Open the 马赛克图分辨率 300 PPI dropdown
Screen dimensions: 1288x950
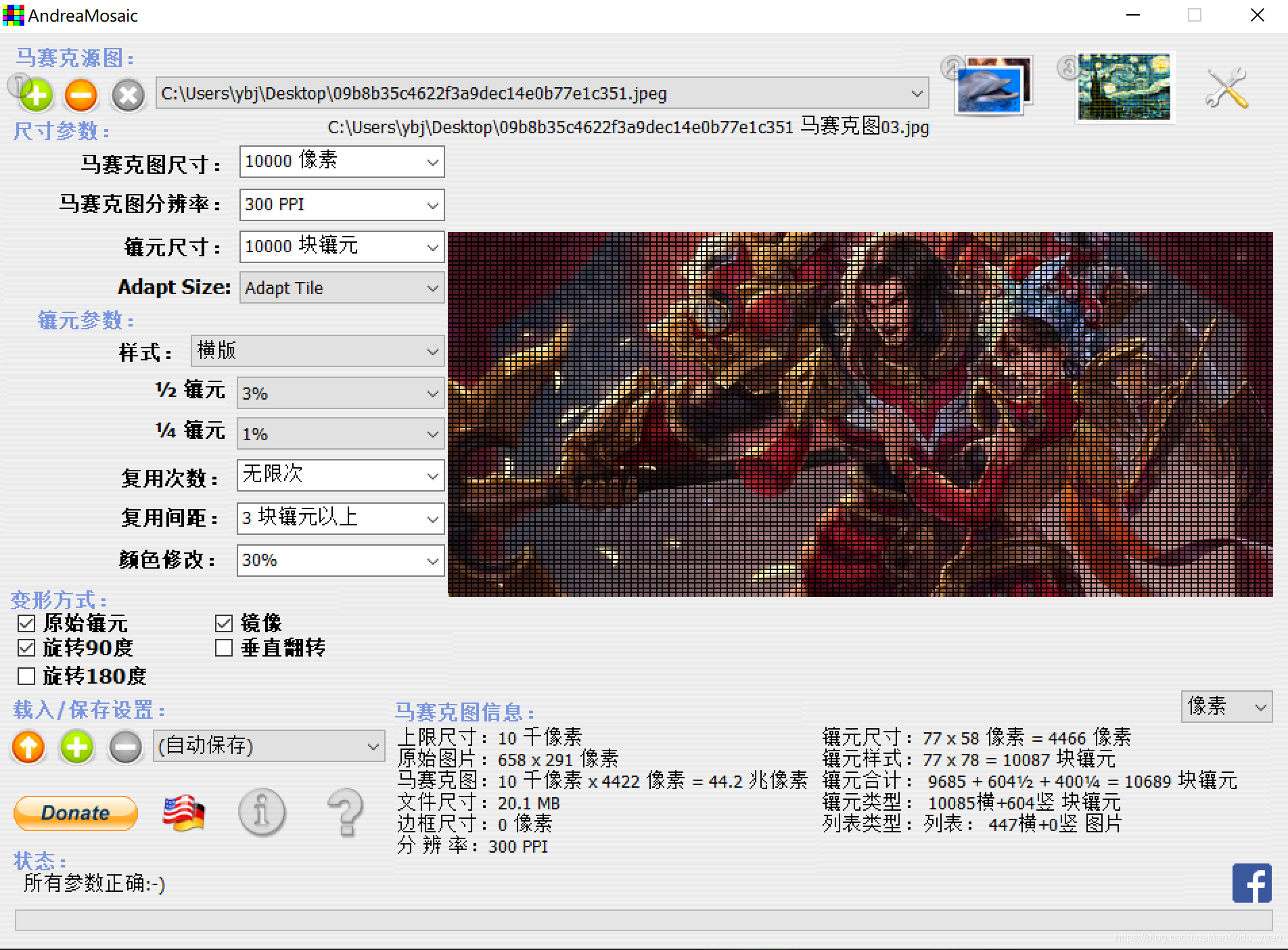(342, 205)
